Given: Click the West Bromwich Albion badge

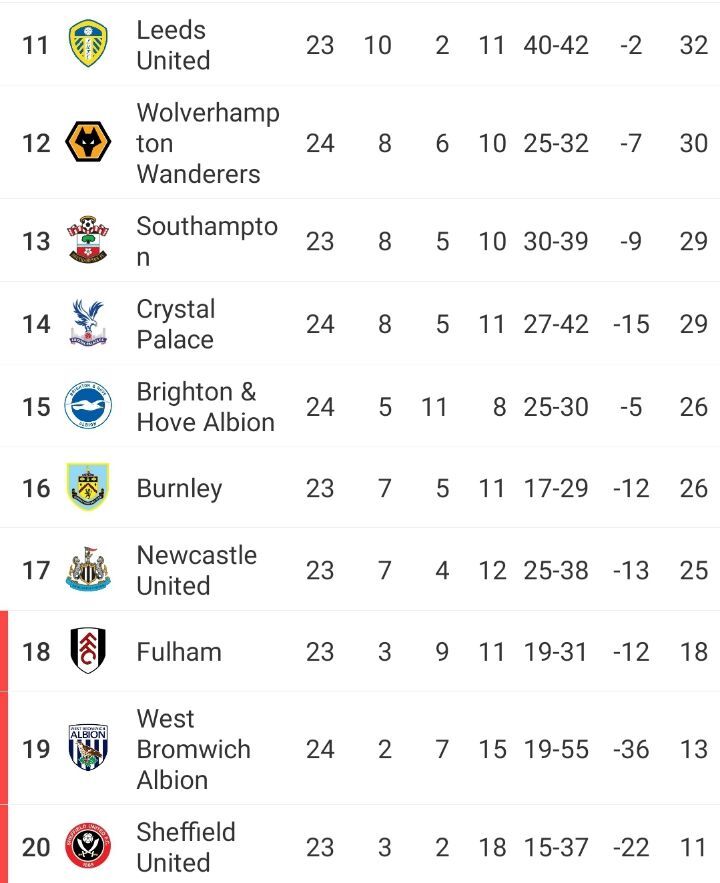Looking at the screenshot, I should [x=88, y=748].
